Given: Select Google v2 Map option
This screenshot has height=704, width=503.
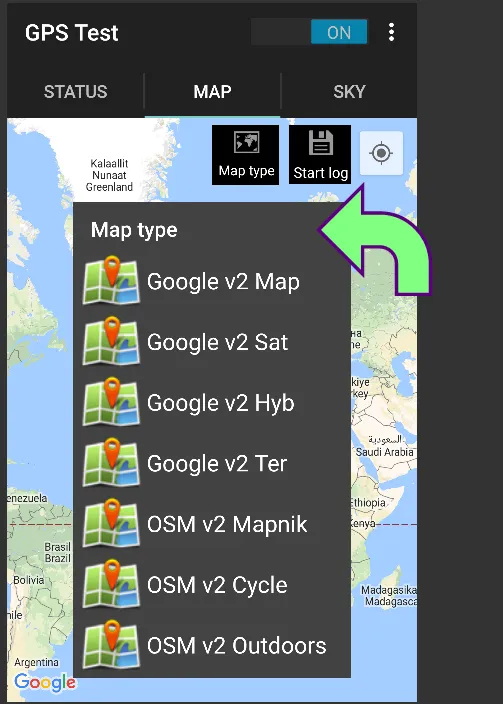Looking at the screenshot, I should [212, 282].
